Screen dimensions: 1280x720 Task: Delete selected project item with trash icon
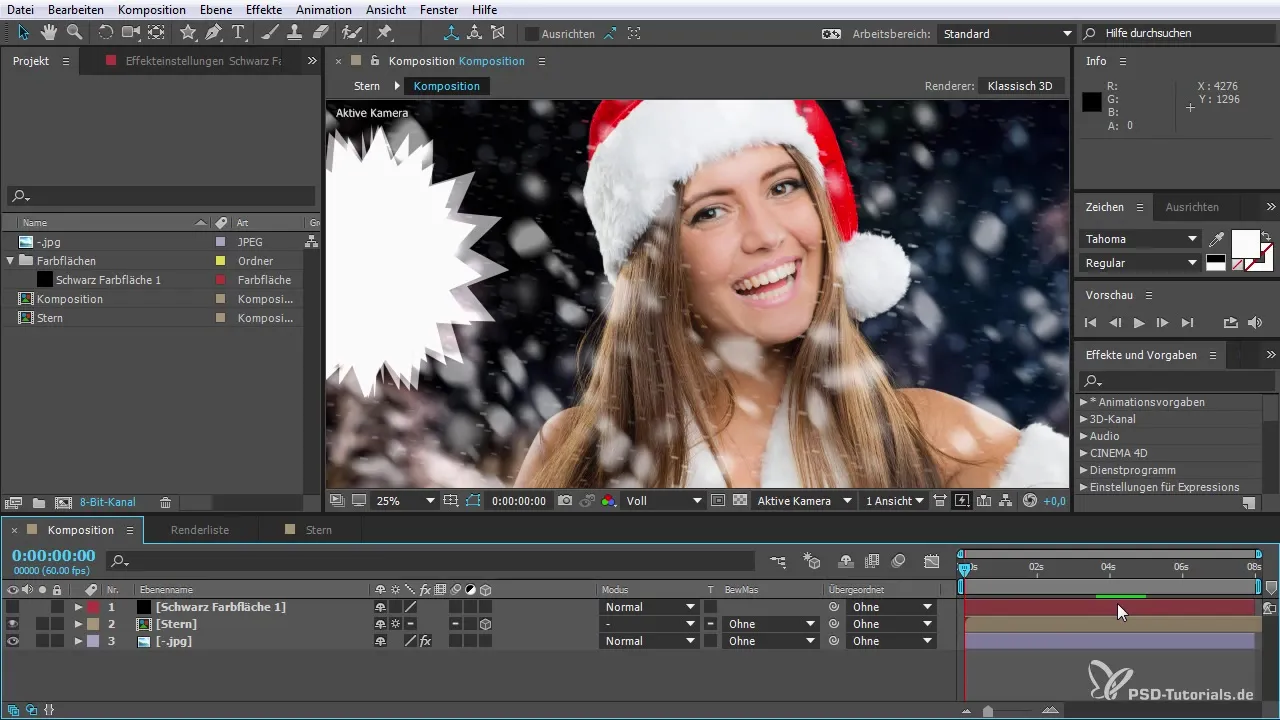click(x=166, y=502)
